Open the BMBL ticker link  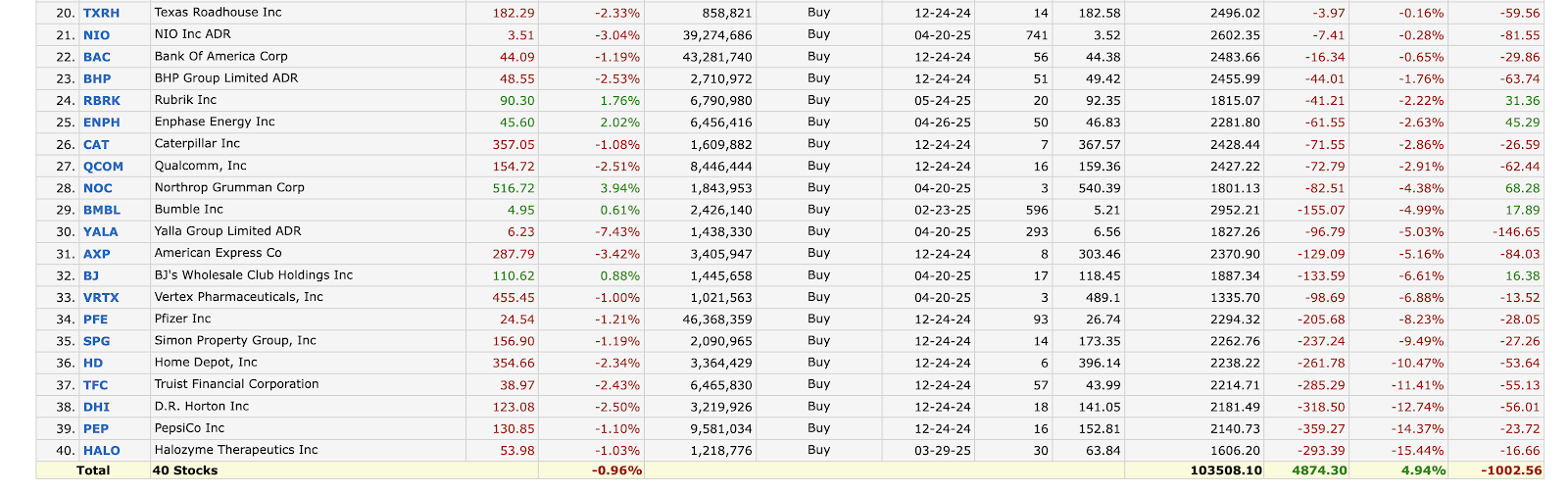(x=102, y=210)
